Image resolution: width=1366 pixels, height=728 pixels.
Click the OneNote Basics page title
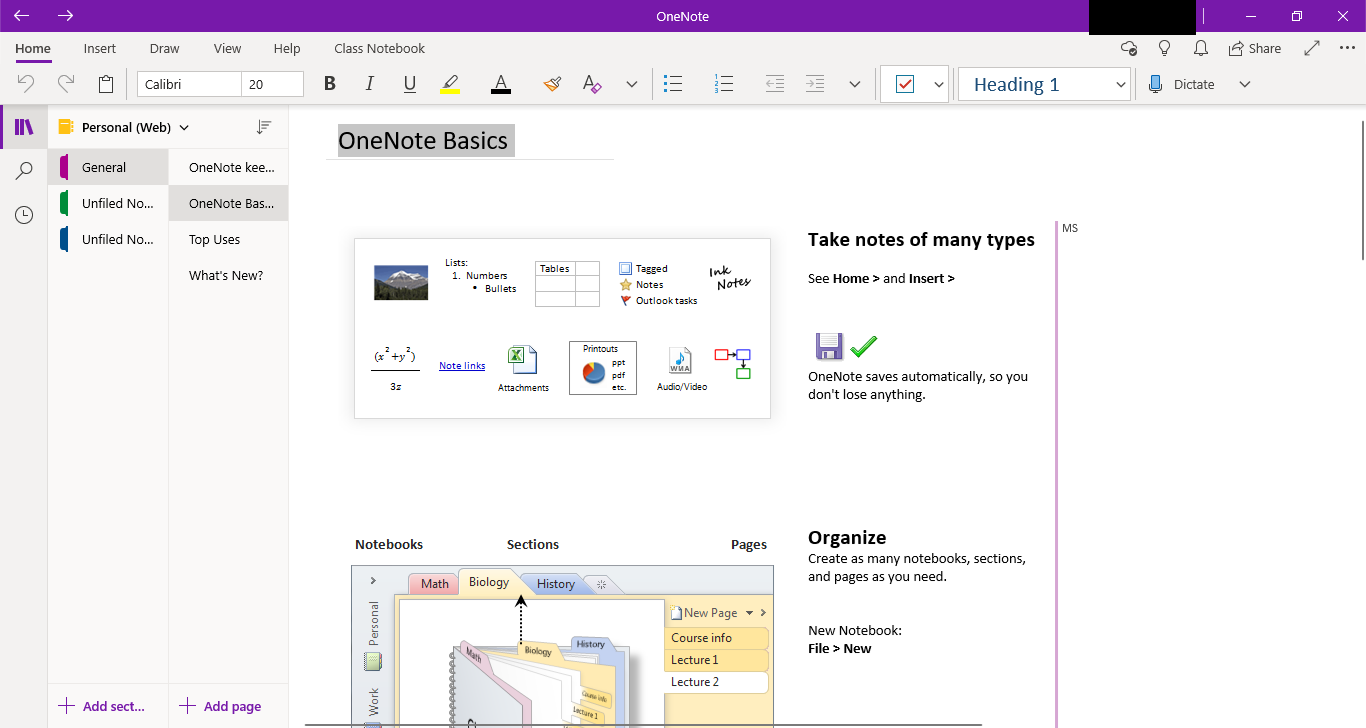tap(423, 140)
